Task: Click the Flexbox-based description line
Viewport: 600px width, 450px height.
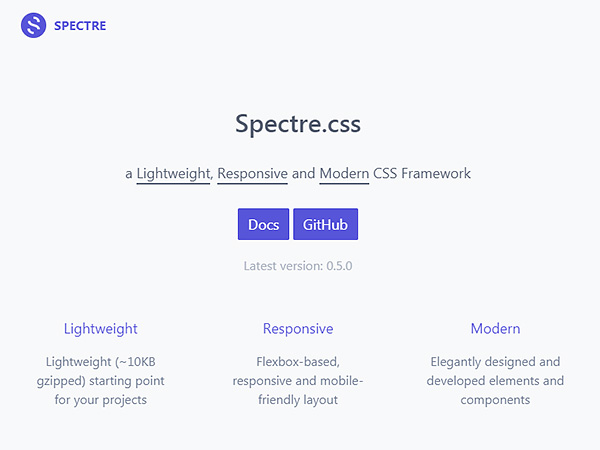Action: click(298, 362)
